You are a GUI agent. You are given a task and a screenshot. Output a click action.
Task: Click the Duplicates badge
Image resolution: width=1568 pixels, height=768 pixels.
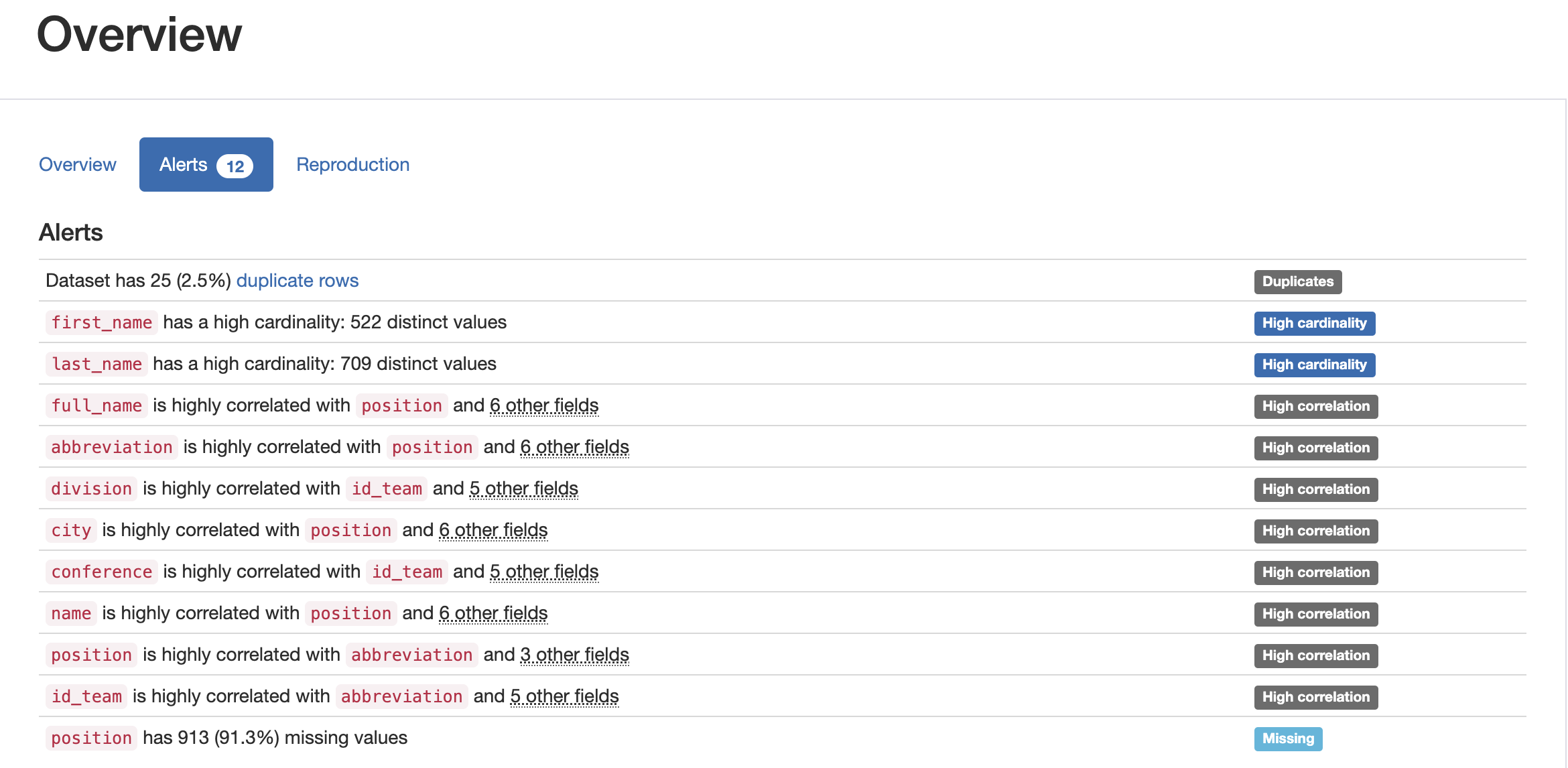pos(1297,281)
